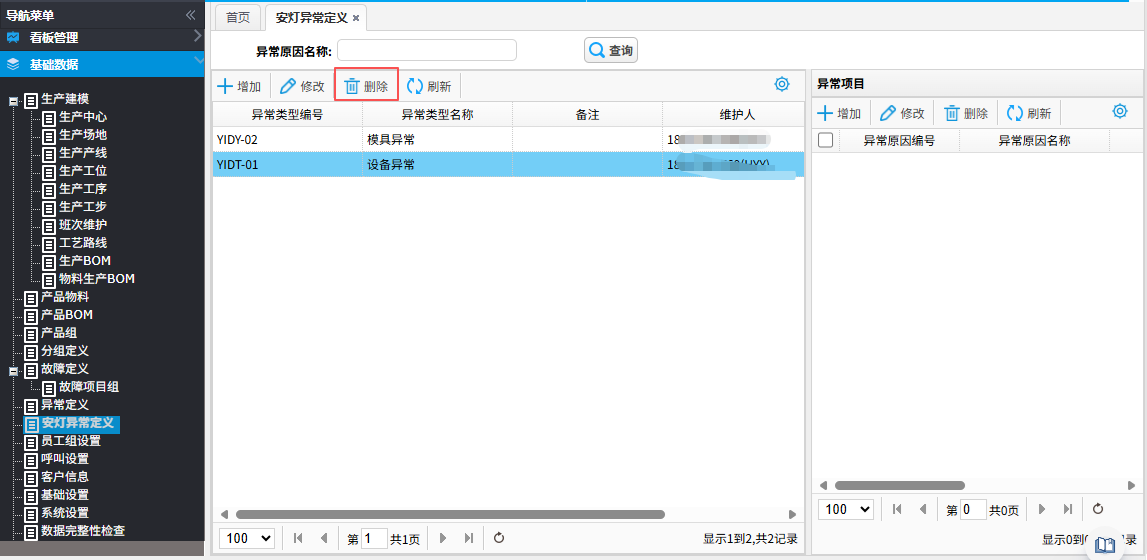The width and height of the screenshot is (1147, 560).
Task: Switch to the 首页 tab
Action: click(238, 18)
